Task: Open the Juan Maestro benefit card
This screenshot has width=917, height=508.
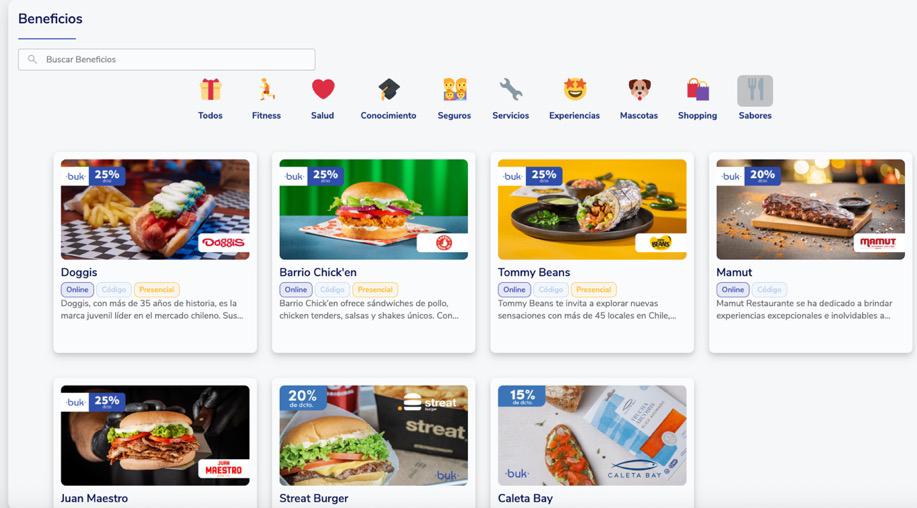Action: (x=155, y=443)
